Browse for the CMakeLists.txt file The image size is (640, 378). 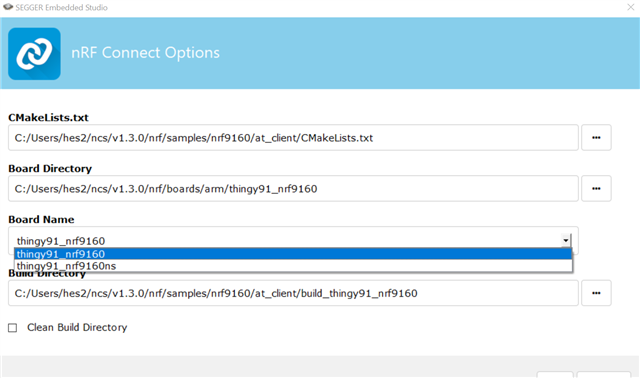tap(596, 138)
